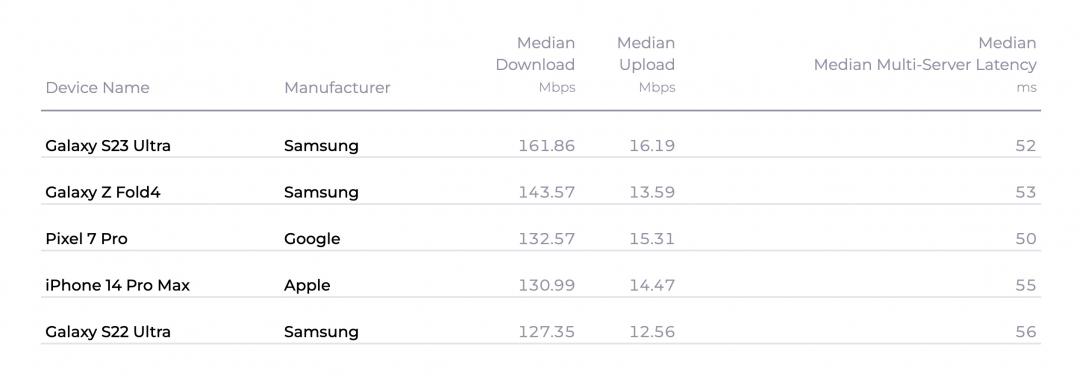This screenshot has width=1080, height=376.
Task: Select the 50 ms latency value
Action: pos(1026,238)
